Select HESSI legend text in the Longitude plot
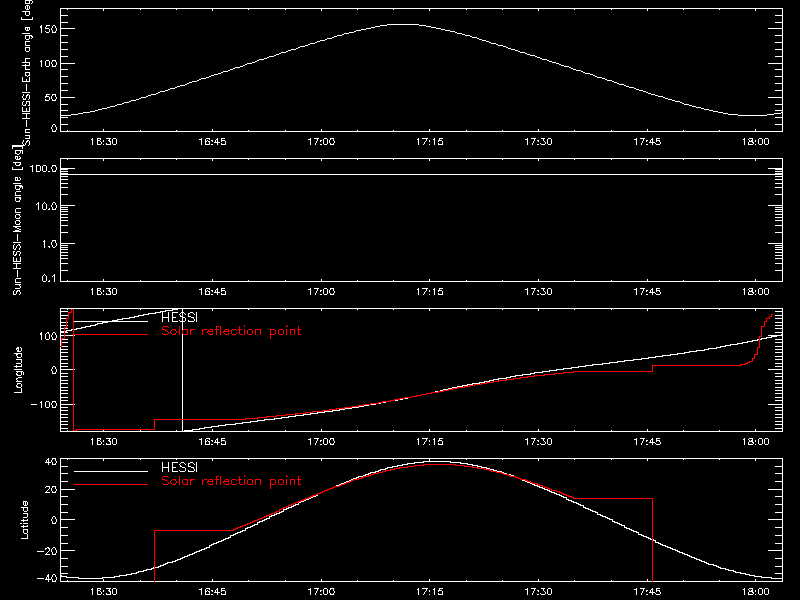Viewport: 800px width, 600px height. (179, 318)
